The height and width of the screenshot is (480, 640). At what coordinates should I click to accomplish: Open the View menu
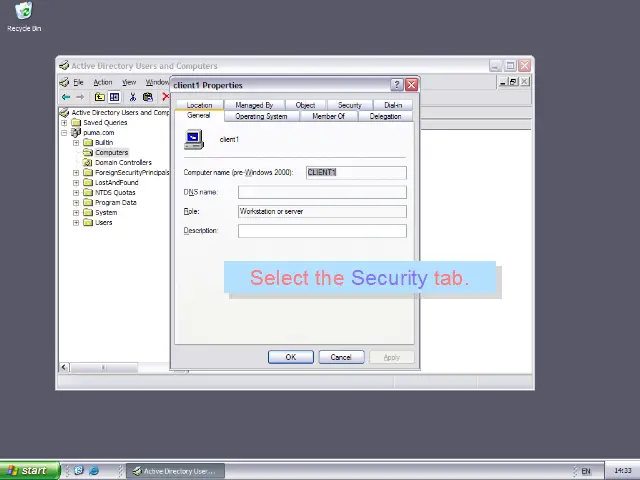[129, 82]
